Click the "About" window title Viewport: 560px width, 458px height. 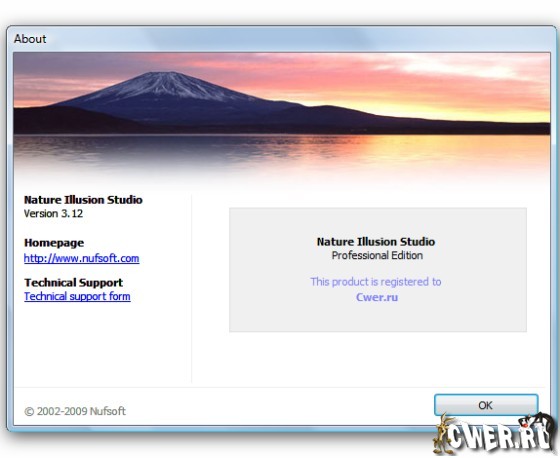pyautogui.click(x=30, y=39)
